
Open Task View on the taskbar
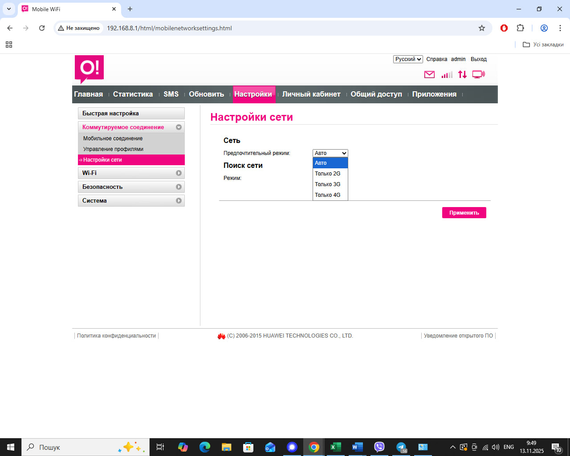coord(160,447)
